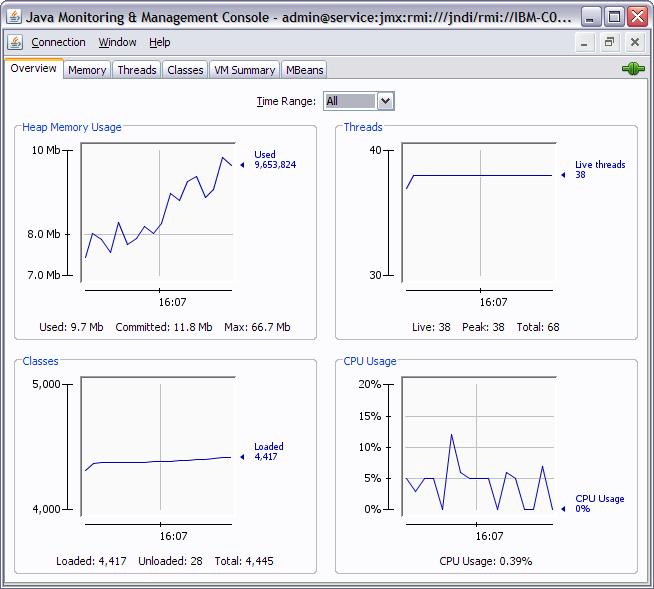Click the 'Loaded: 4,417' summary text

[91, 561]
